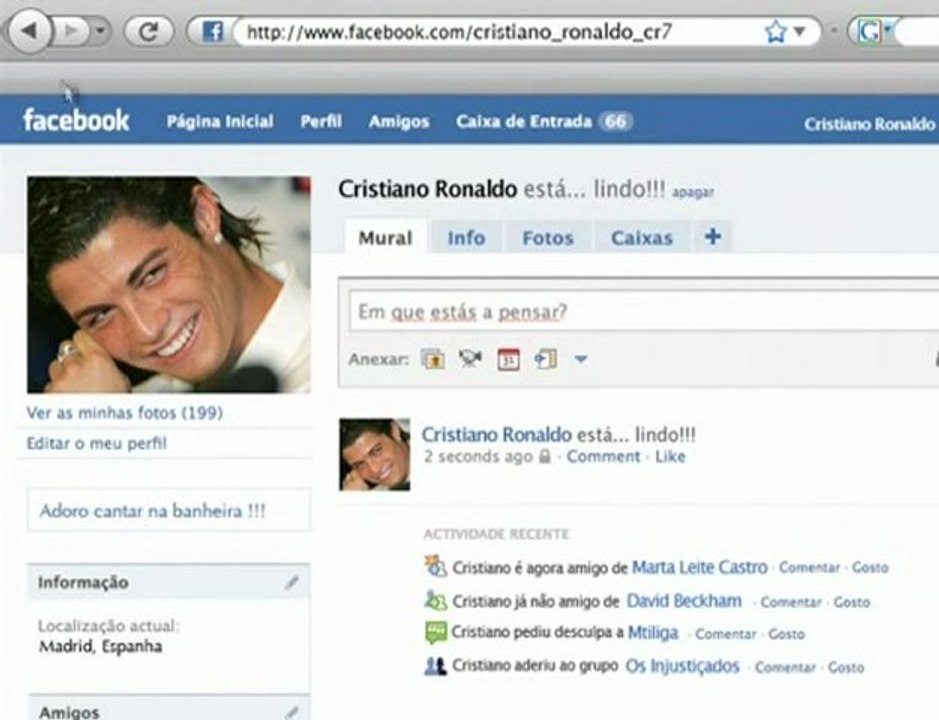Click Gosto on the Marta Leite Castro activity
The height and width of the screenshot is (720, 939).
pyautogui.click(x=870, y=567)
